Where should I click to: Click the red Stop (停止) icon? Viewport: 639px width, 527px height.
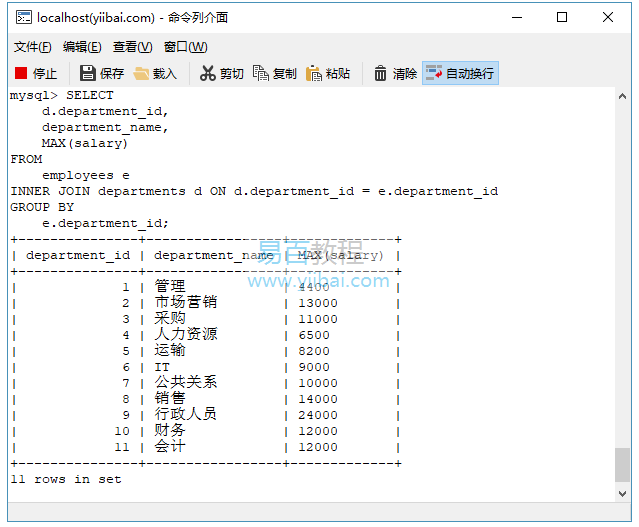click(x=21, y=73)
